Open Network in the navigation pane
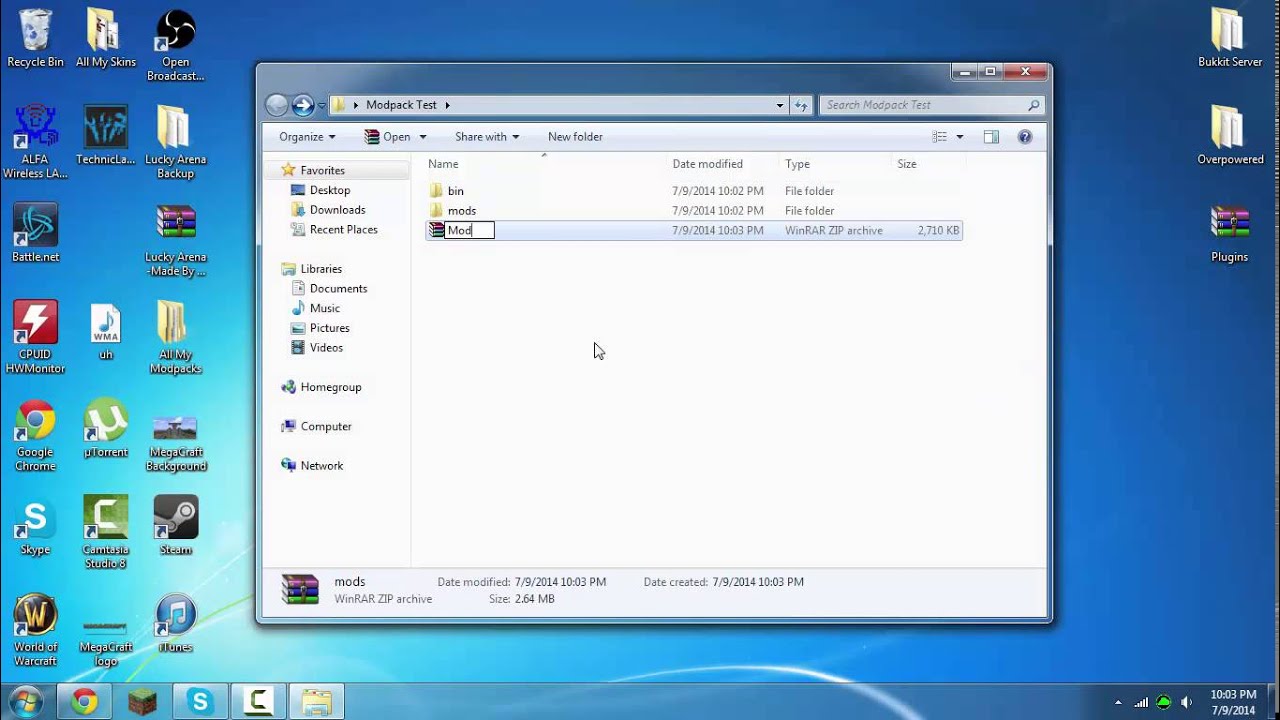 [321, 466]
